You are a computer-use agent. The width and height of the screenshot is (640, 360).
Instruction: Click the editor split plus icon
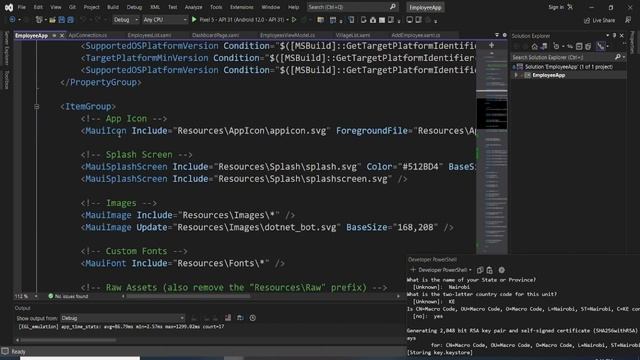point(491,45)
